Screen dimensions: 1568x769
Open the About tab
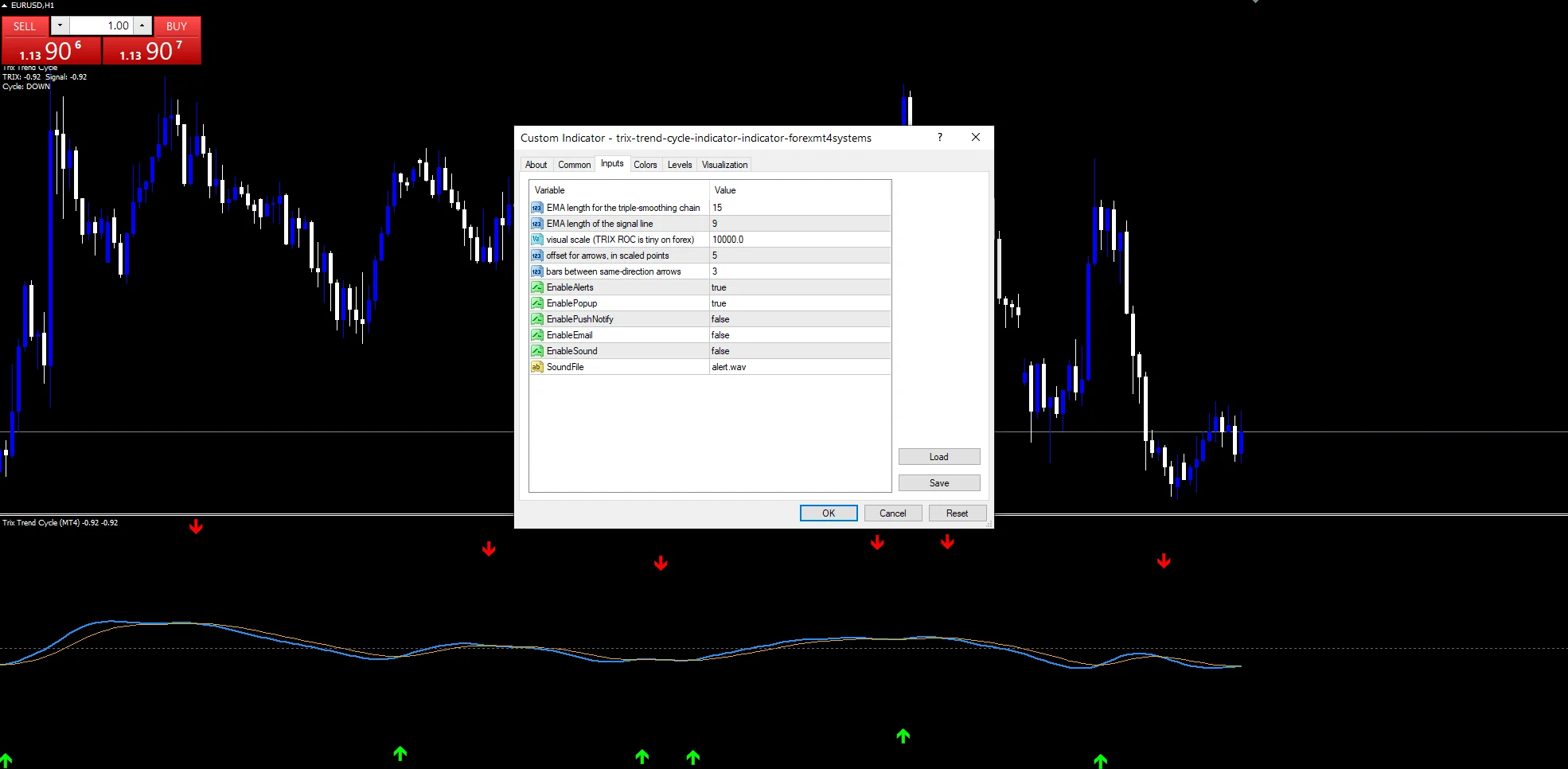pos(536,165)
